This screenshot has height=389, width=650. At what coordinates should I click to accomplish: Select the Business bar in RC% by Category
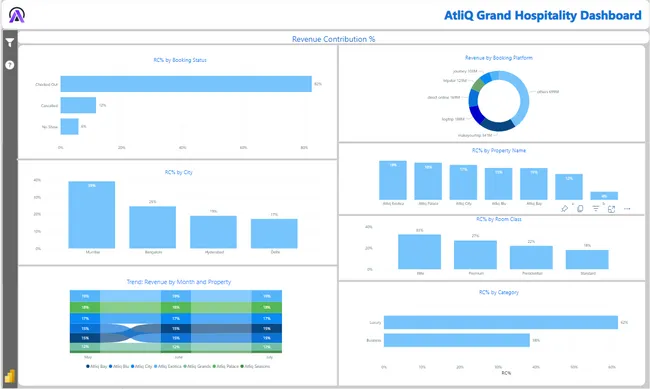point(457,340)
